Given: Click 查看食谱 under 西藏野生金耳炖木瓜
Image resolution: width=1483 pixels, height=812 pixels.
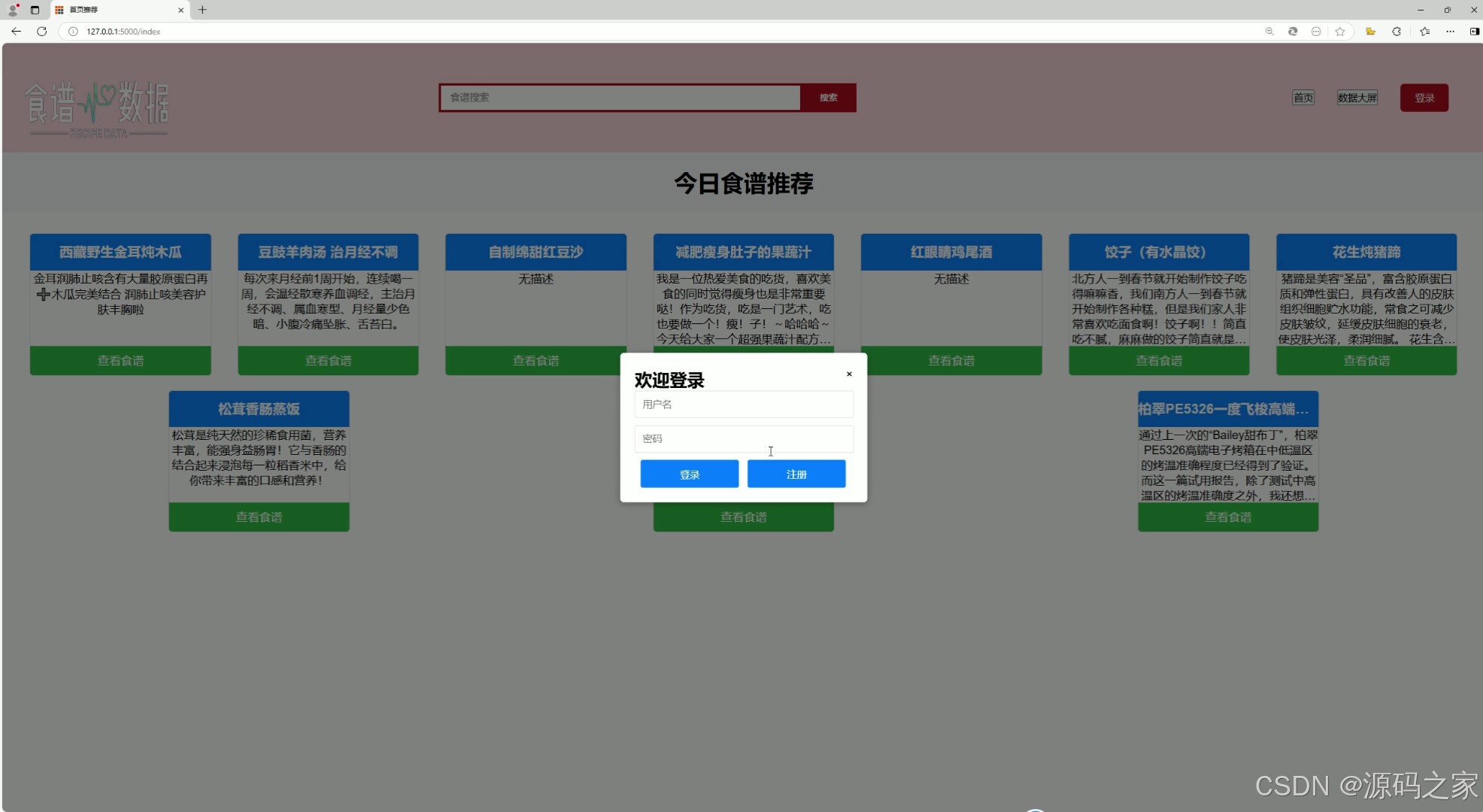Looking at the screenshot, I should click(120, 360).
